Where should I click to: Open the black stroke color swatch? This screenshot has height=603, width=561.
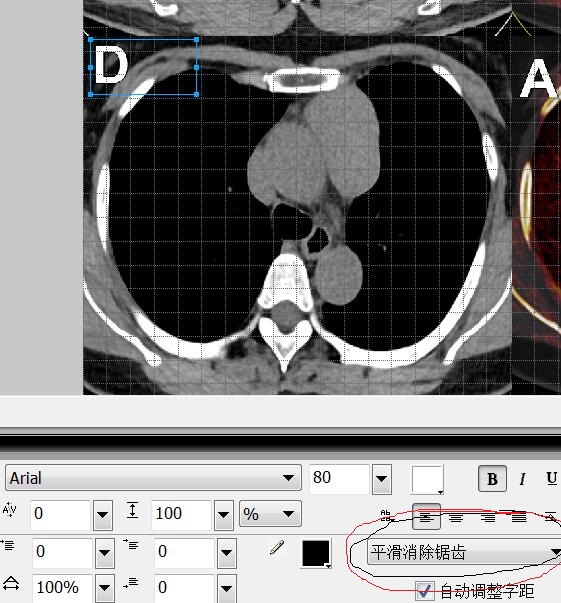316,553
